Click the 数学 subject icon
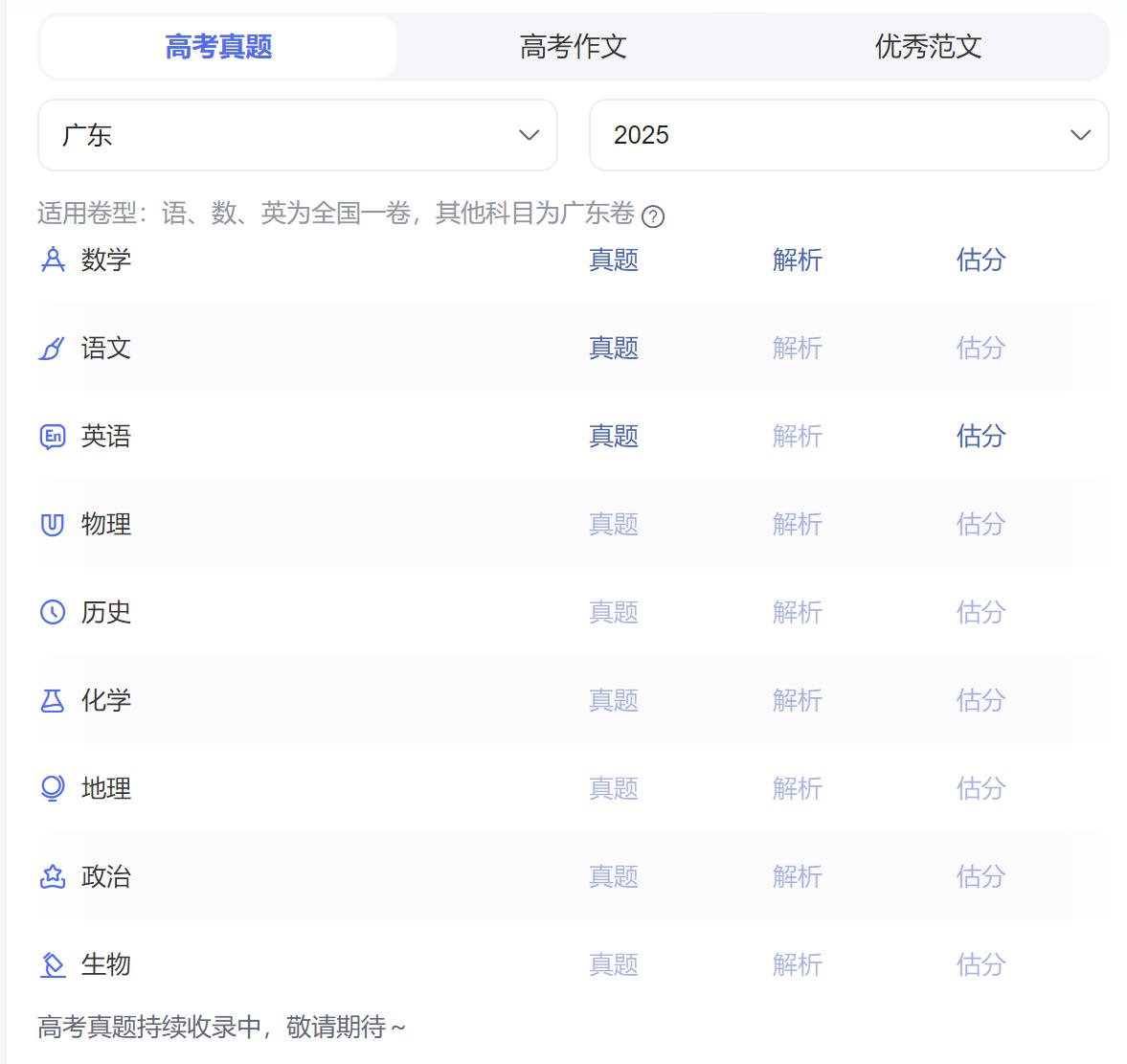This screenshot has width=1127, height=1064. (x=51, y=260)
